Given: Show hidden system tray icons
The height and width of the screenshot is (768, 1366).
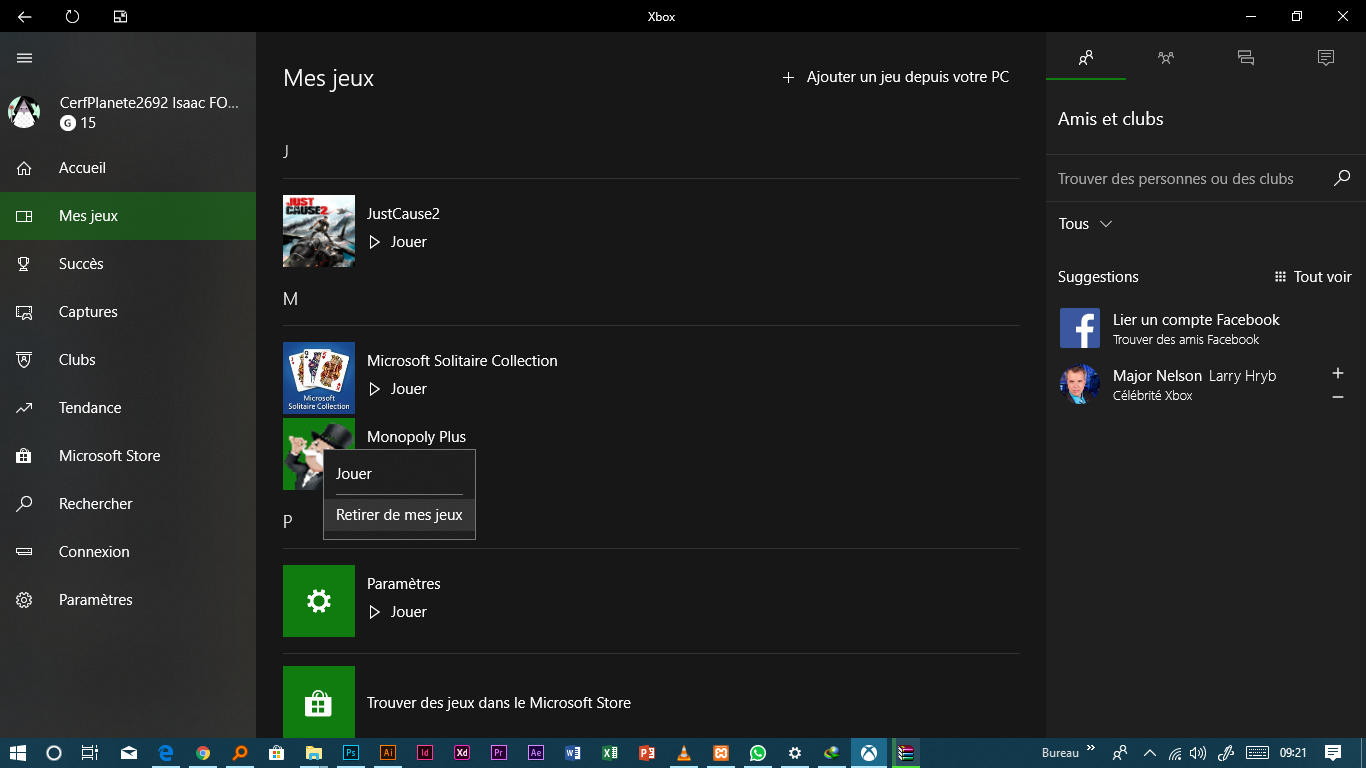Looking at the screenshot, I should (x=1150, y=753).
